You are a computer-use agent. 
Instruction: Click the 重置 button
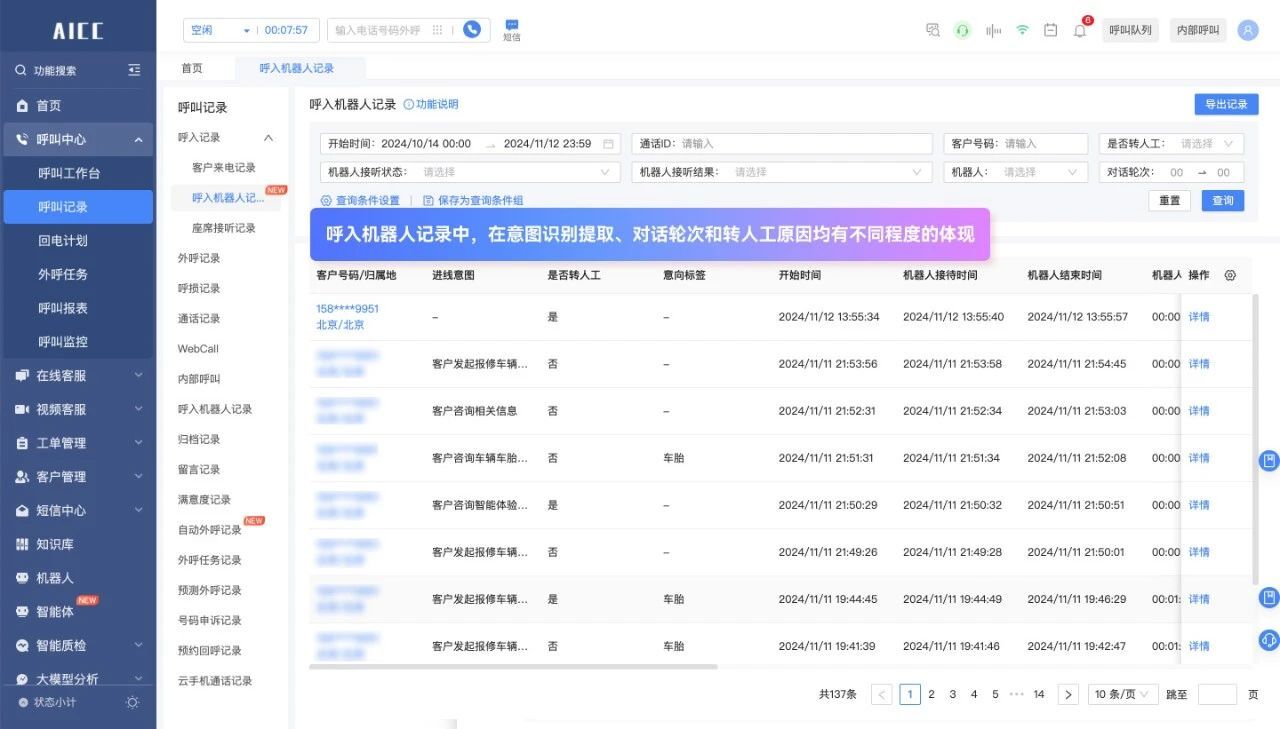pos(1169,200)
